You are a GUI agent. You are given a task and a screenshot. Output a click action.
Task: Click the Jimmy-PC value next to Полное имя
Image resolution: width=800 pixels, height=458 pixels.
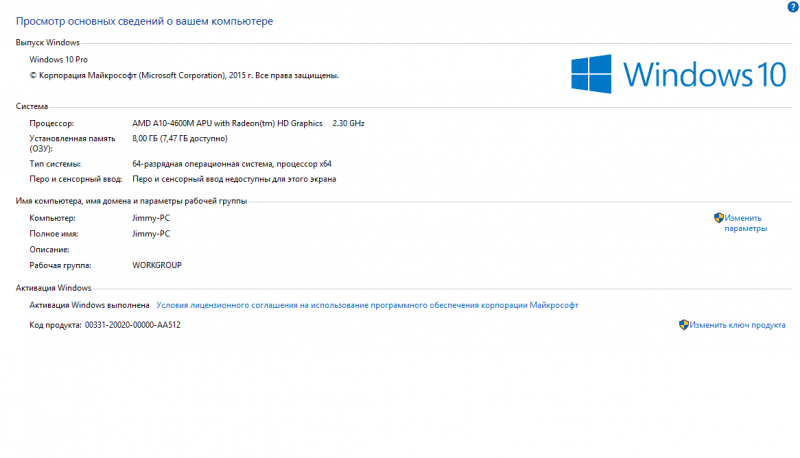pyautogui.click(x=151, y=234)
